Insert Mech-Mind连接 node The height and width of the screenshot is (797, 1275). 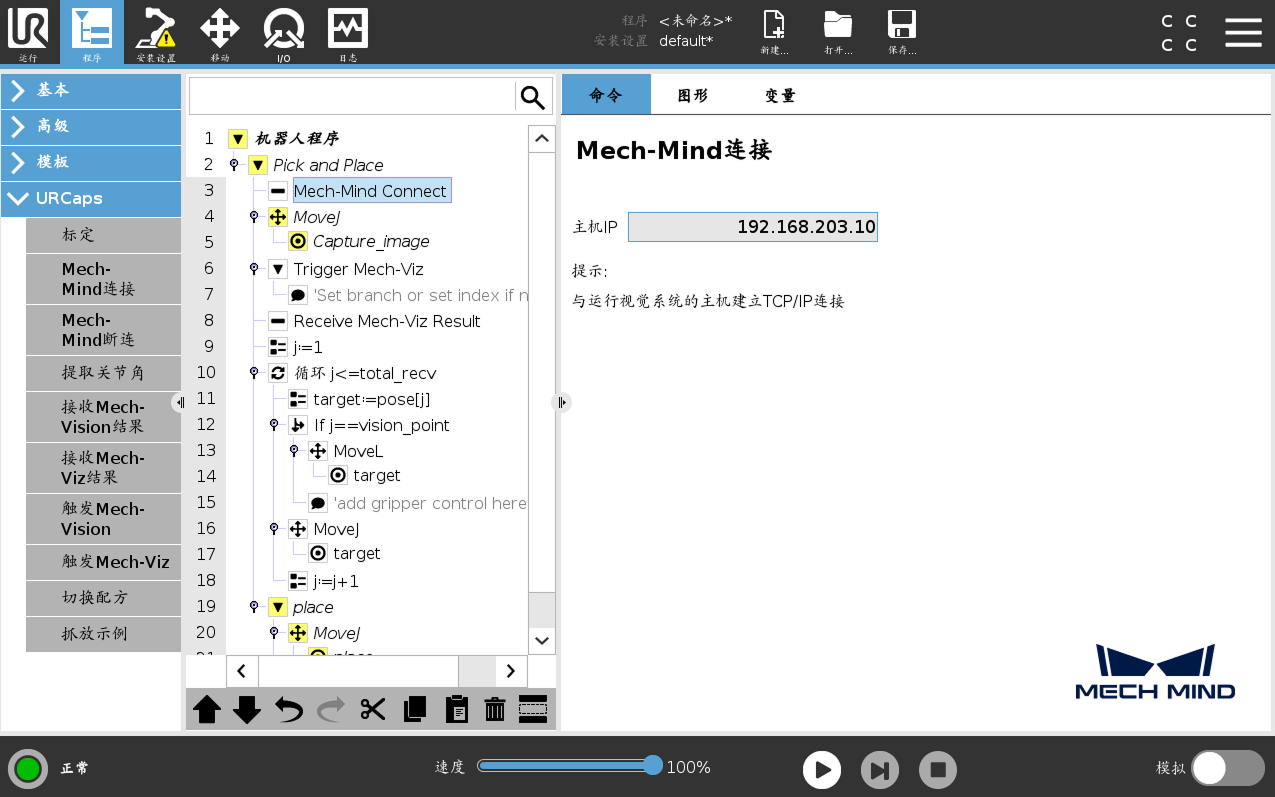[x=104, y=279]
